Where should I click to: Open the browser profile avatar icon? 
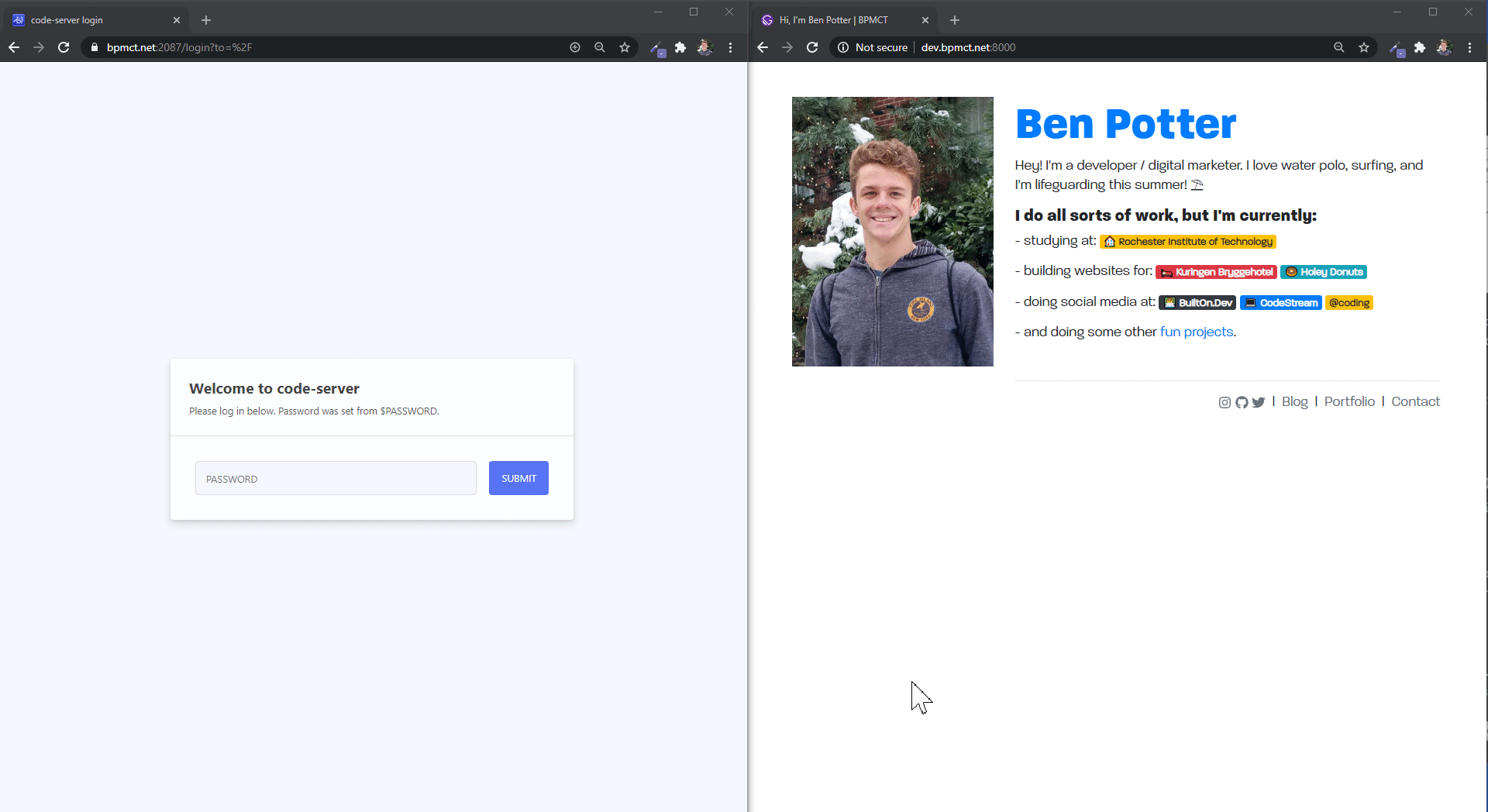(705, 47)
